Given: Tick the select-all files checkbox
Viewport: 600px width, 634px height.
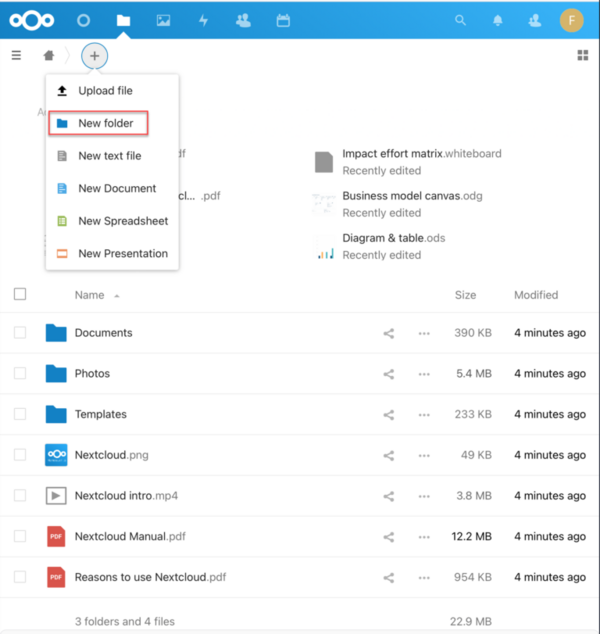Looking at the screenshot, I should click(20, 294).
